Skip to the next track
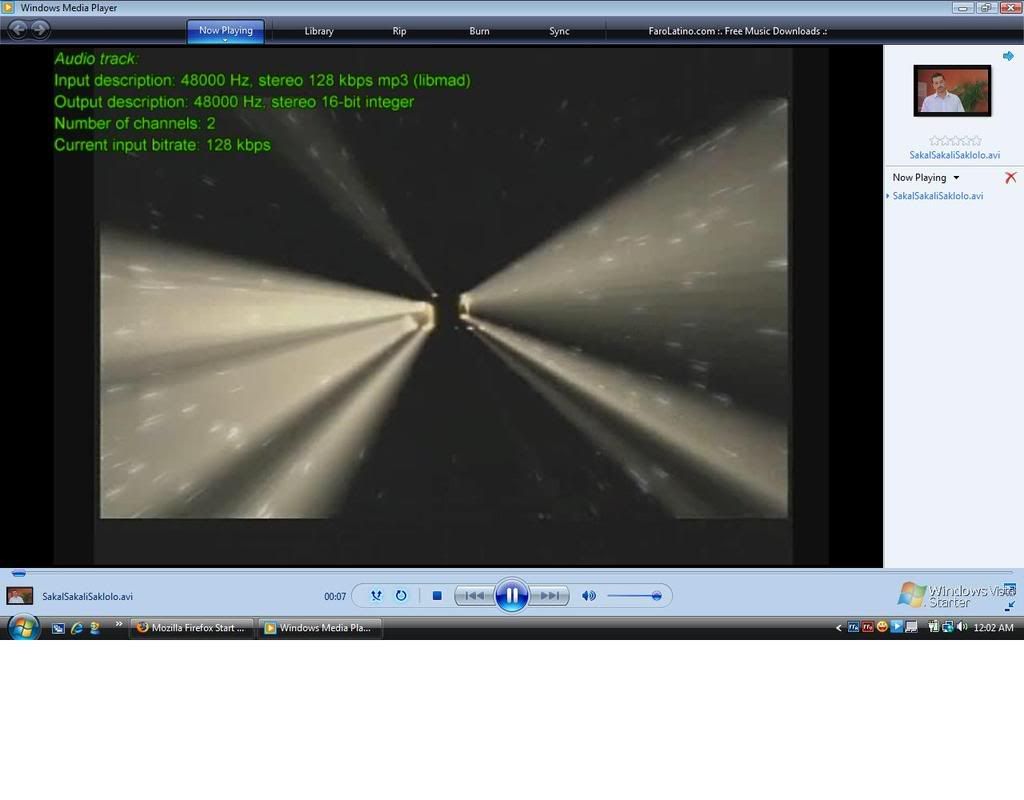 point(549,595)
